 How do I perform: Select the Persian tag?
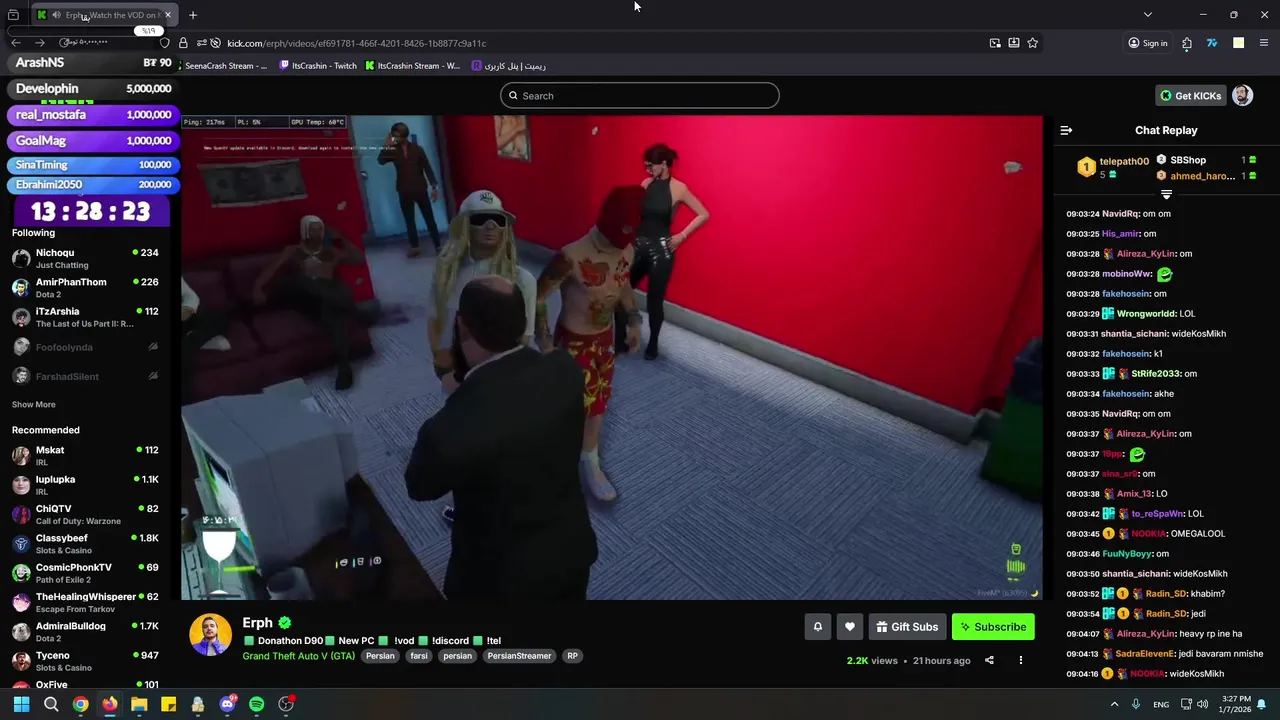point(380,656)
